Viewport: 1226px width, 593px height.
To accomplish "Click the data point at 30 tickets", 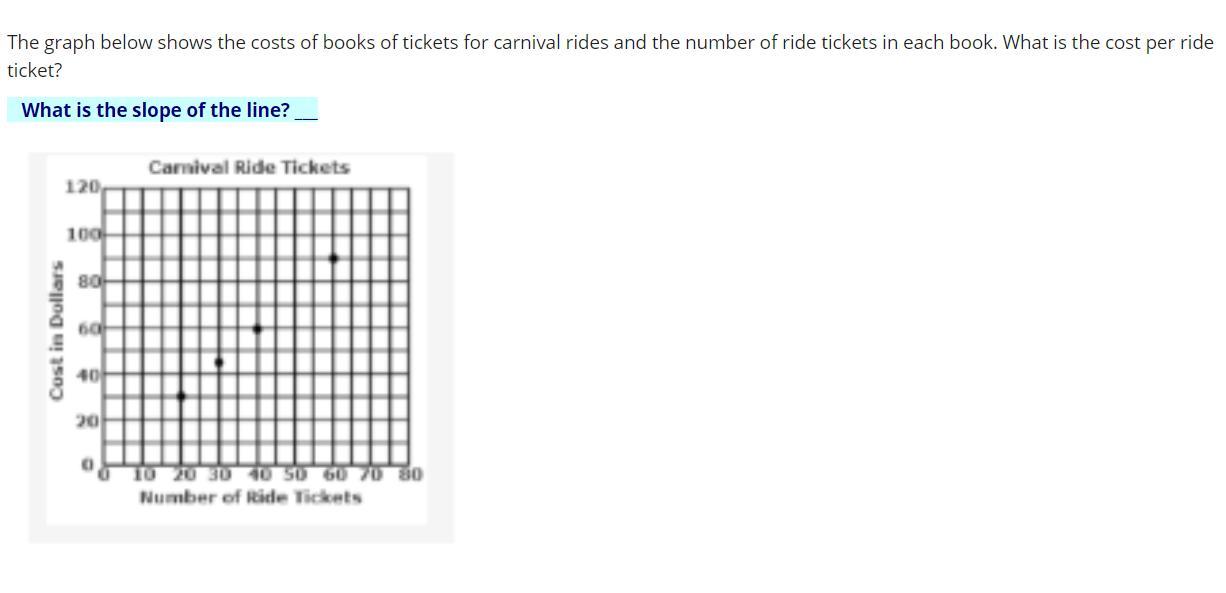I will pyautogui.click(x=219, y=362).
